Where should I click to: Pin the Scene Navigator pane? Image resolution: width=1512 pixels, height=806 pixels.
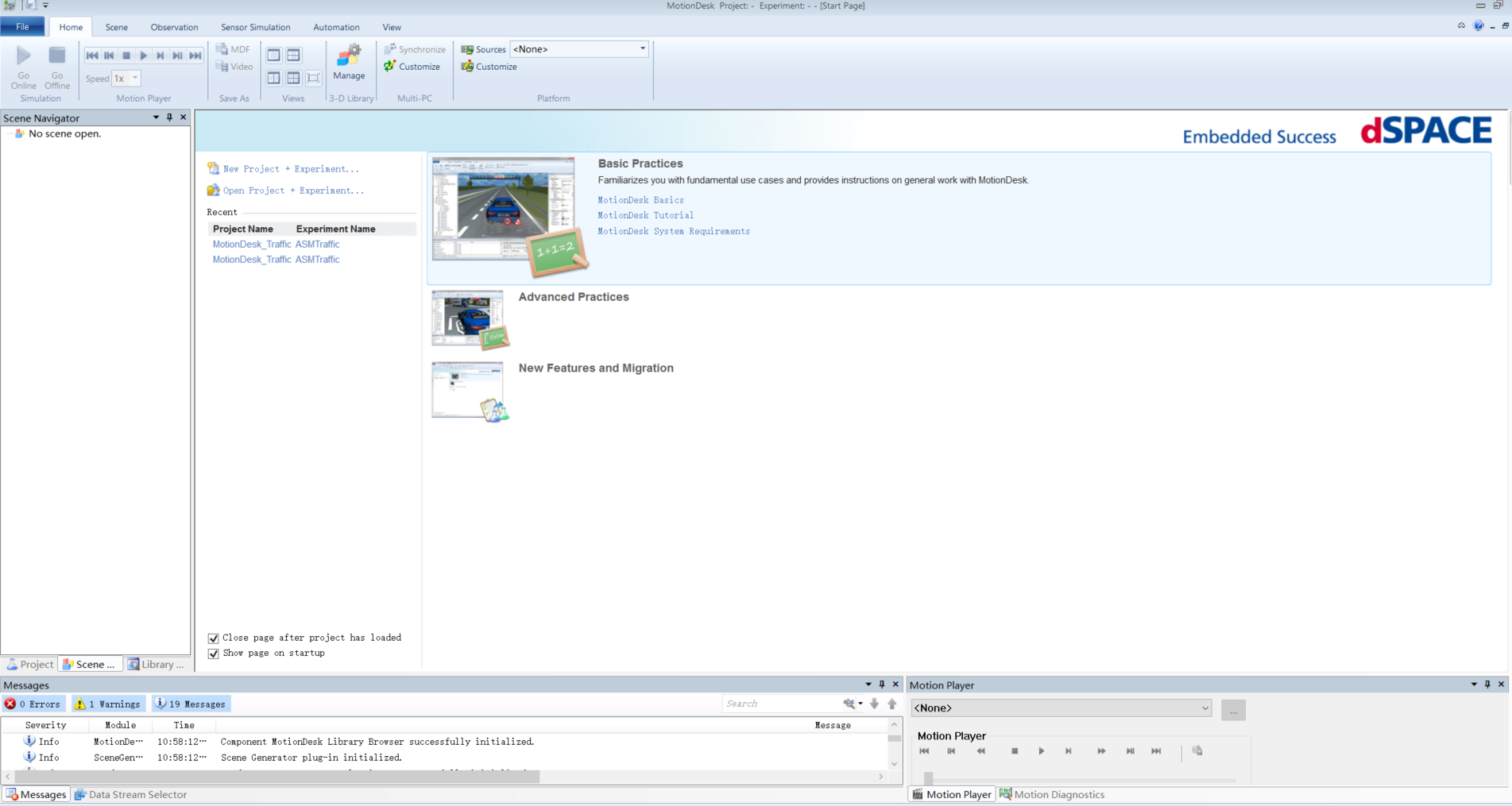point(169,118)
